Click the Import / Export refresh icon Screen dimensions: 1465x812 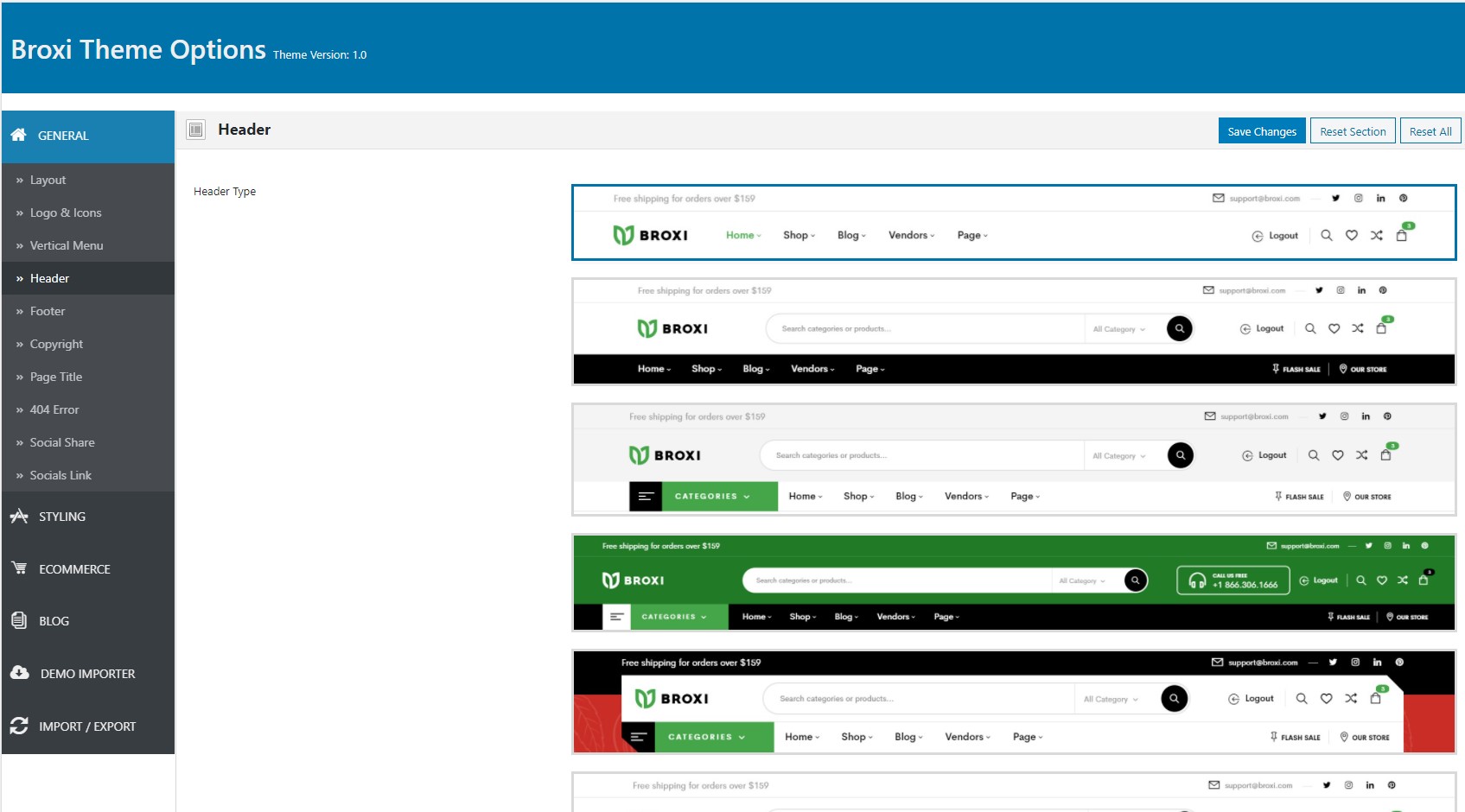pos(19,726)
